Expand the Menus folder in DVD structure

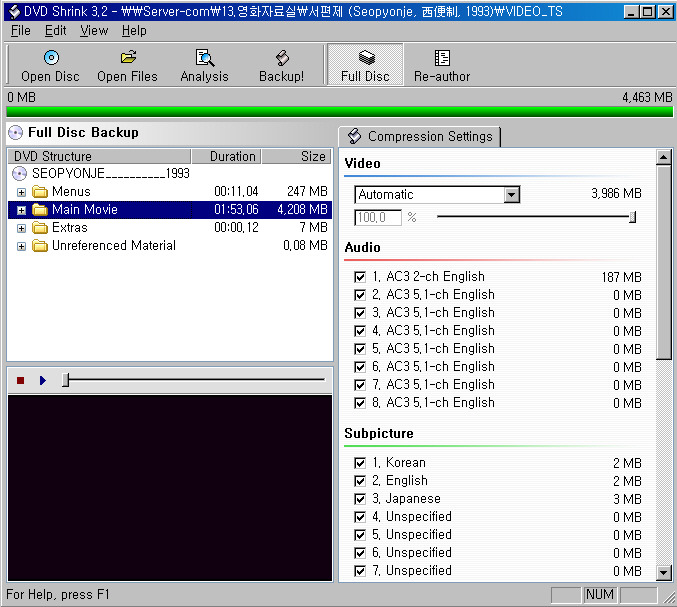point(22,192)
